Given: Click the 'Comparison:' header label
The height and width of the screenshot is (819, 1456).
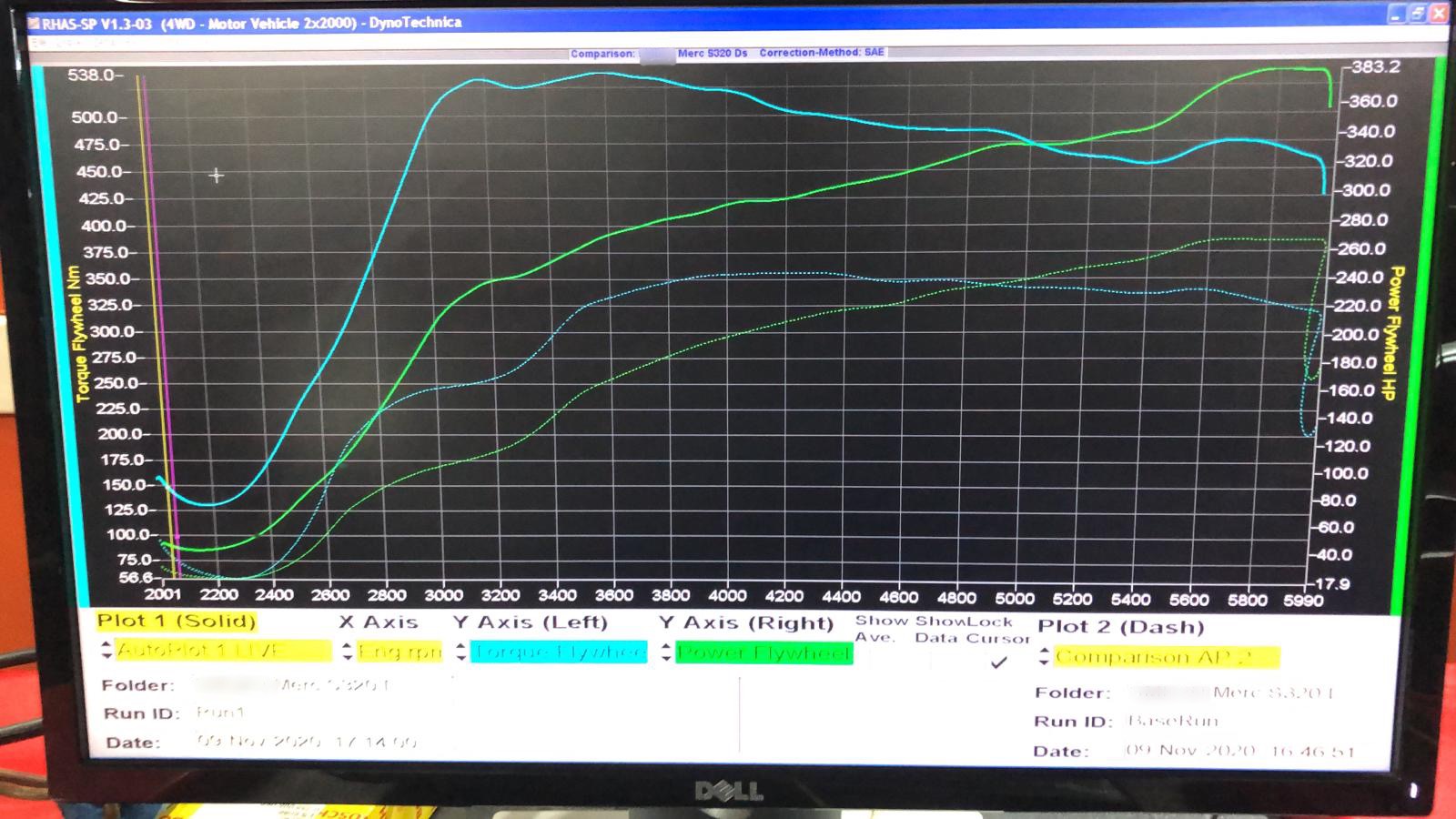Looking at the screenshot, I should tap(602, 54).
